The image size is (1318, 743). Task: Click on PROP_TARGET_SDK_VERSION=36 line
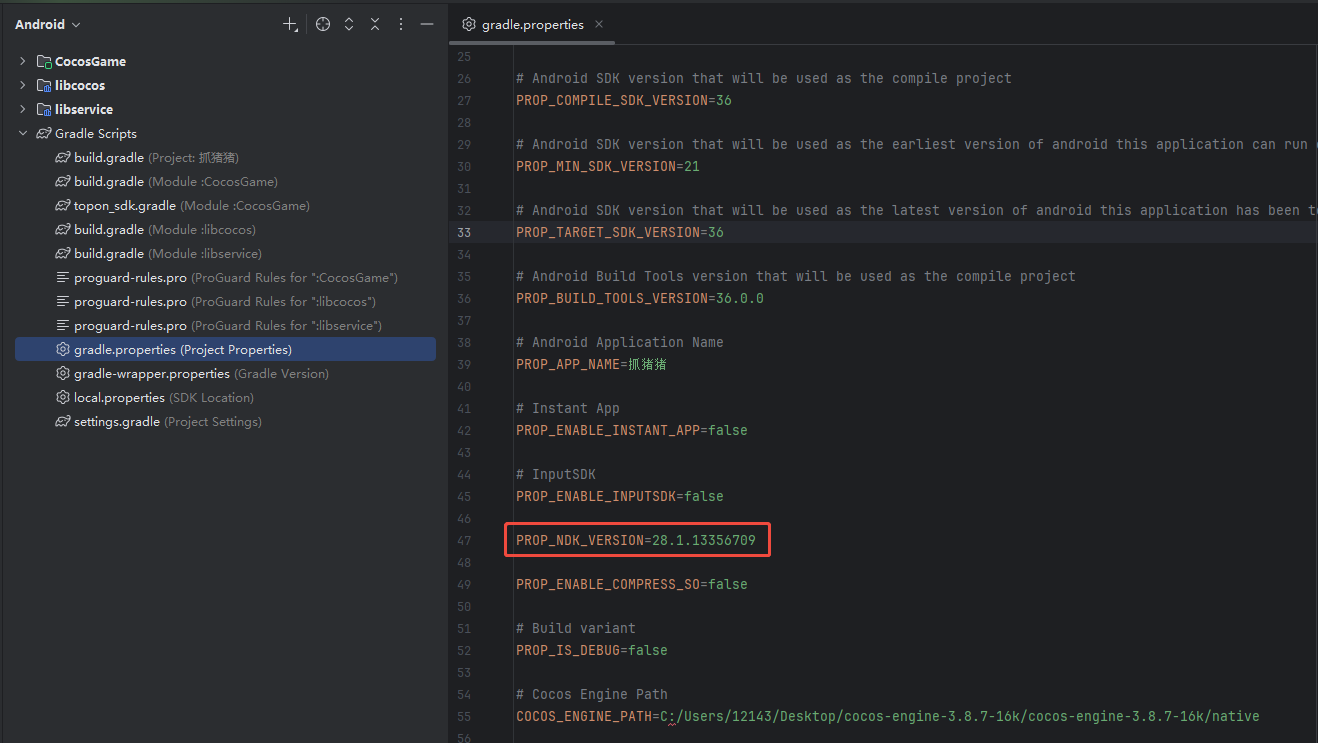pos(620,232)
